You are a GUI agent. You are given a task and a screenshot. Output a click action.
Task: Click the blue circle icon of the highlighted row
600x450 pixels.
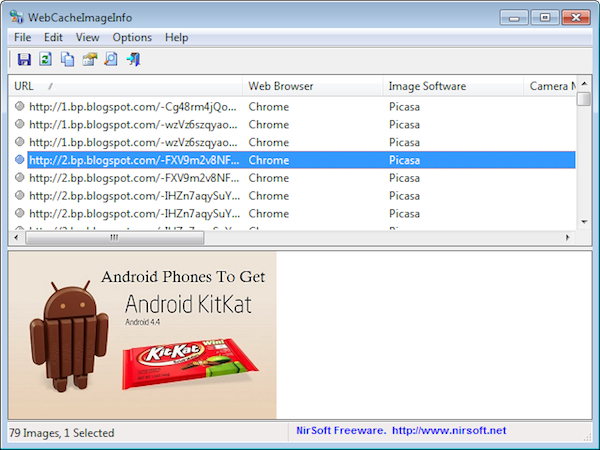(x=20, y=160)
